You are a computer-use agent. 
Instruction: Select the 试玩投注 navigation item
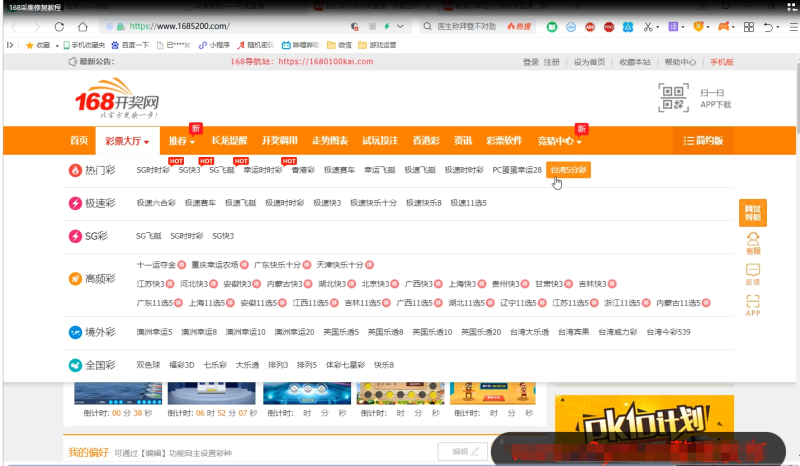click(x=380, y=141)
